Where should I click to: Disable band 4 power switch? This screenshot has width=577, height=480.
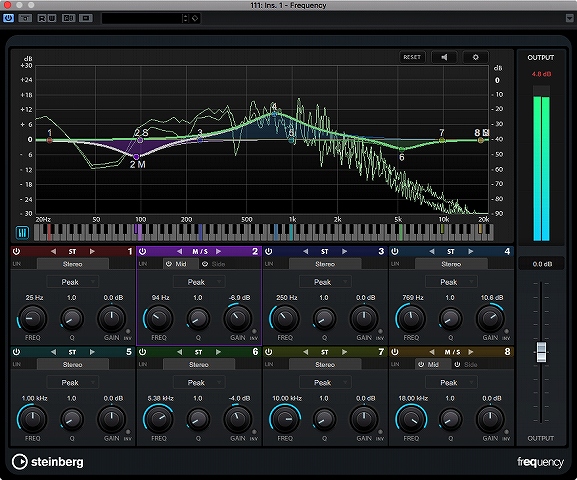click(395, 251)
